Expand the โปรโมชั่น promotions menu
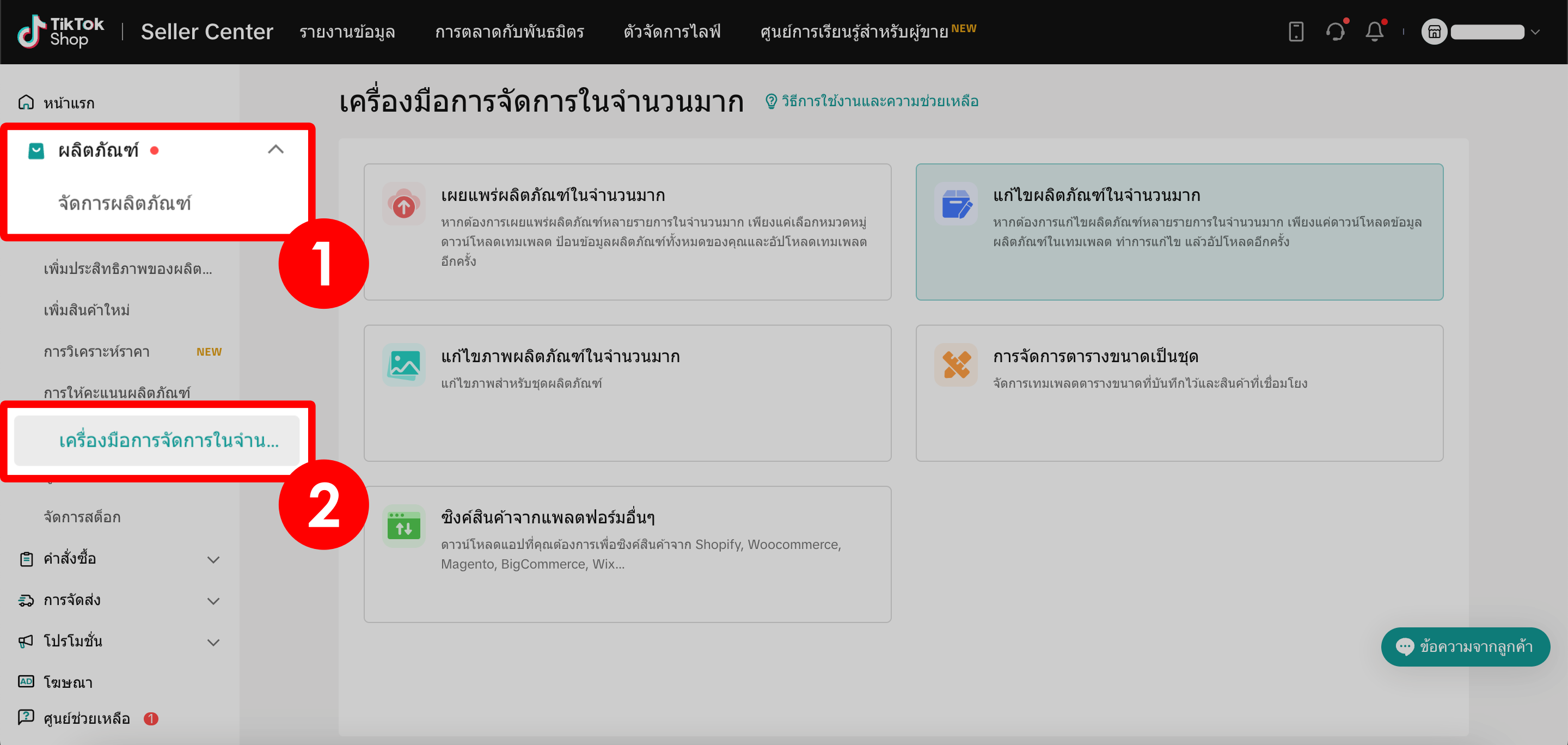The image size is (1568, 745). pyautogui.click(x=213, y=642)
